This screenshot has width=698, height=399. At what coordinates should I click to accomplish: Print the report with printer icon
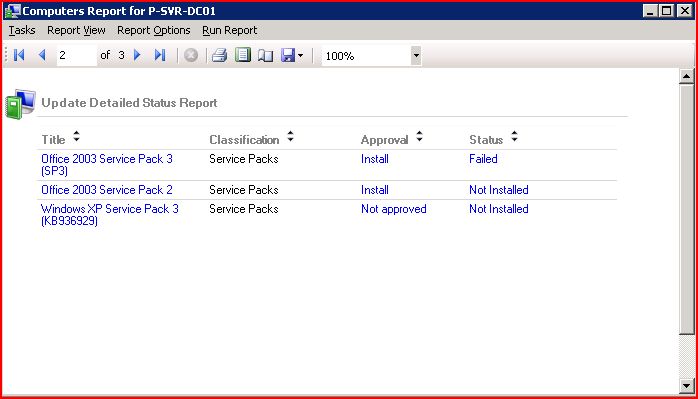[219, 55]
